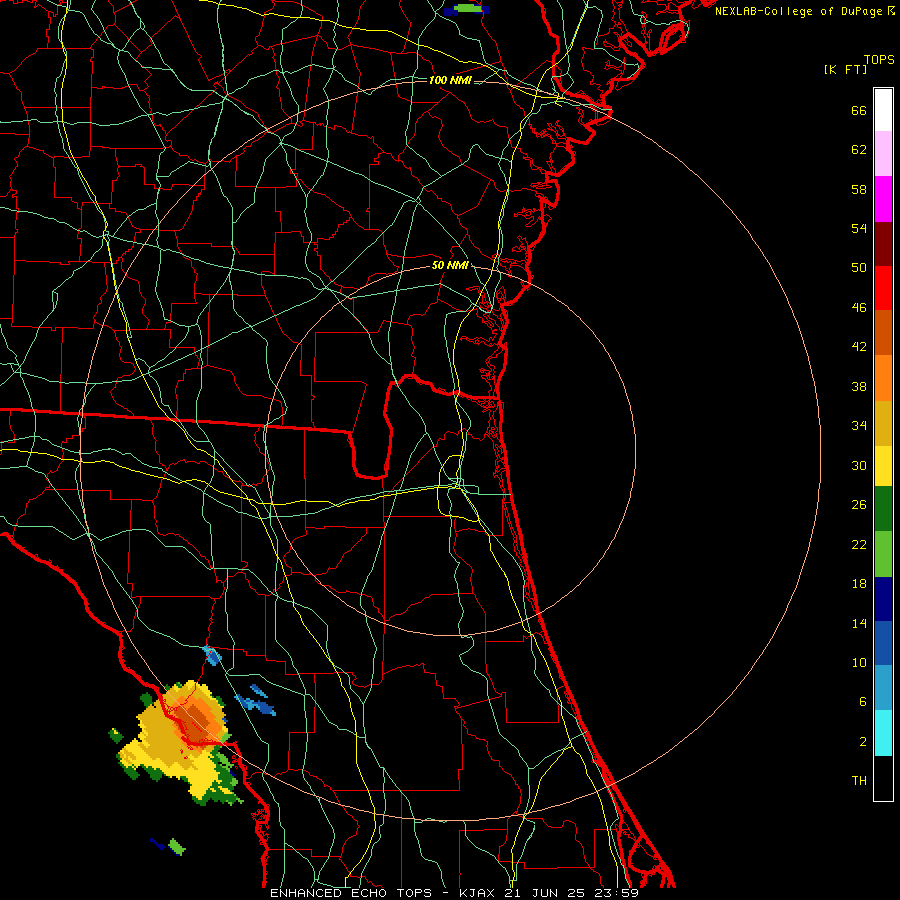The height and width of the screenshot is (900, 900).
Task: Click the legend value '34'
Action: point(859,425)
